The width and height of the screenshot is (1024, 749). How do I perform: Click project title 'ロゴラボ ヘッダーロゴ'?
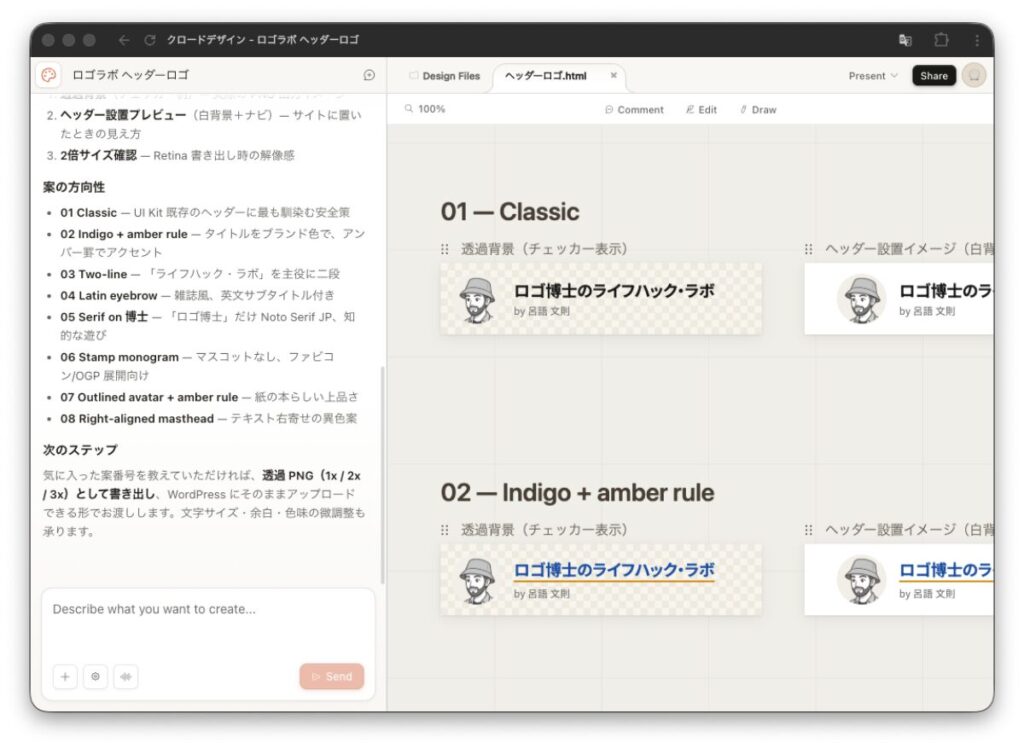point(131,75)
